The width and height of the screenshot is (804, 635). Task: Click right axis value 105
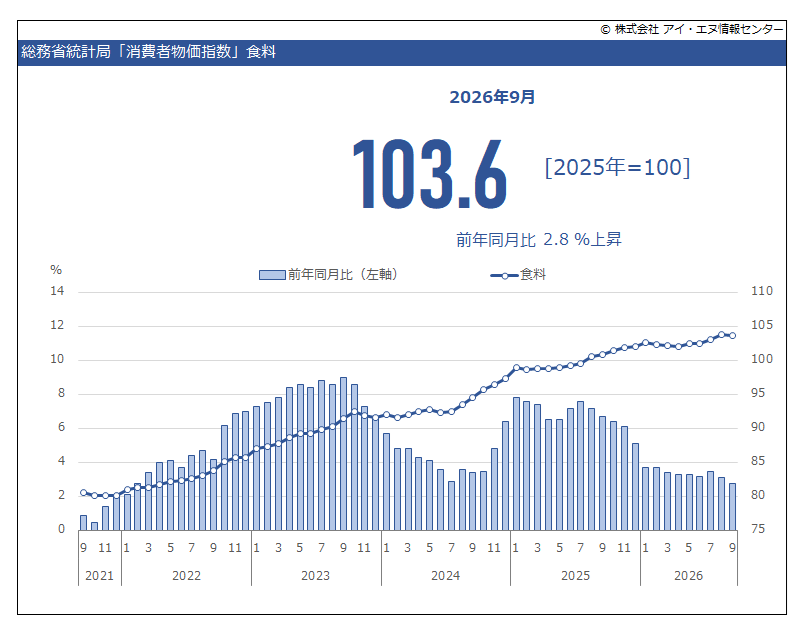tap(761, 325)
